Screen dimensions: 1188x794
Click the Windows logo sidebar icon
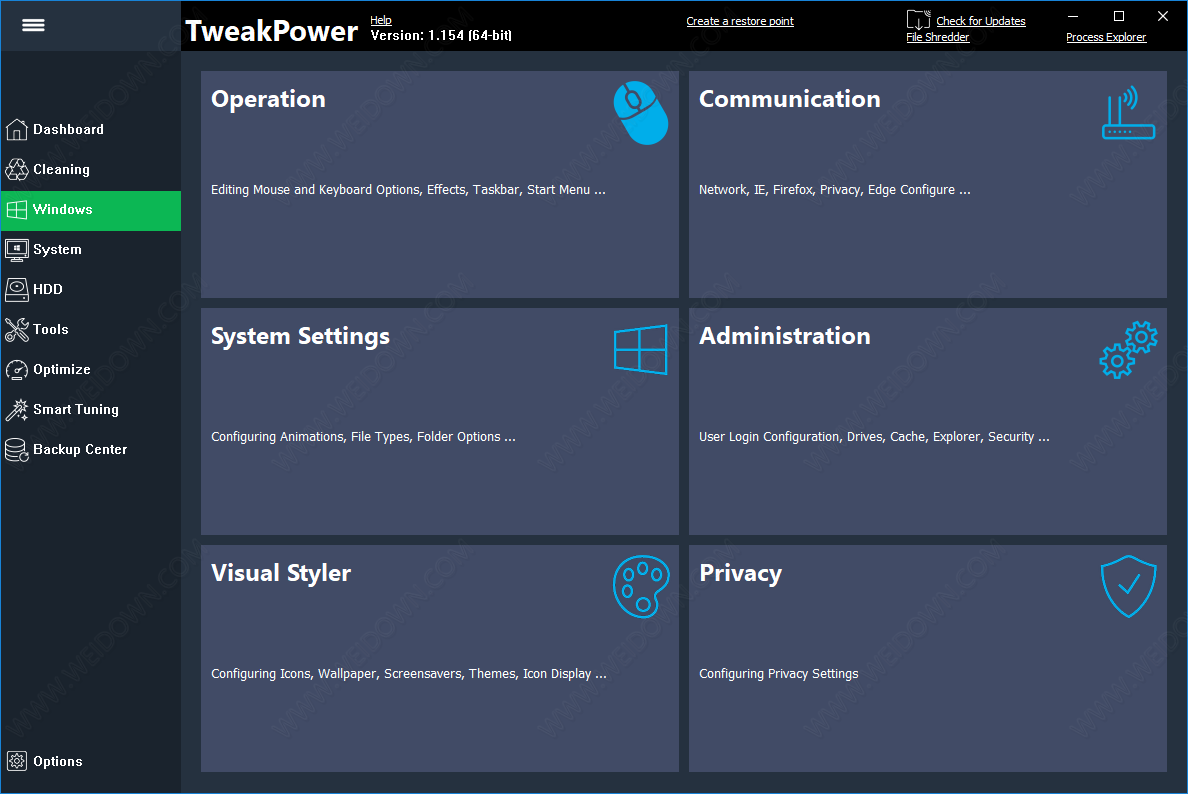pos(17,210)
